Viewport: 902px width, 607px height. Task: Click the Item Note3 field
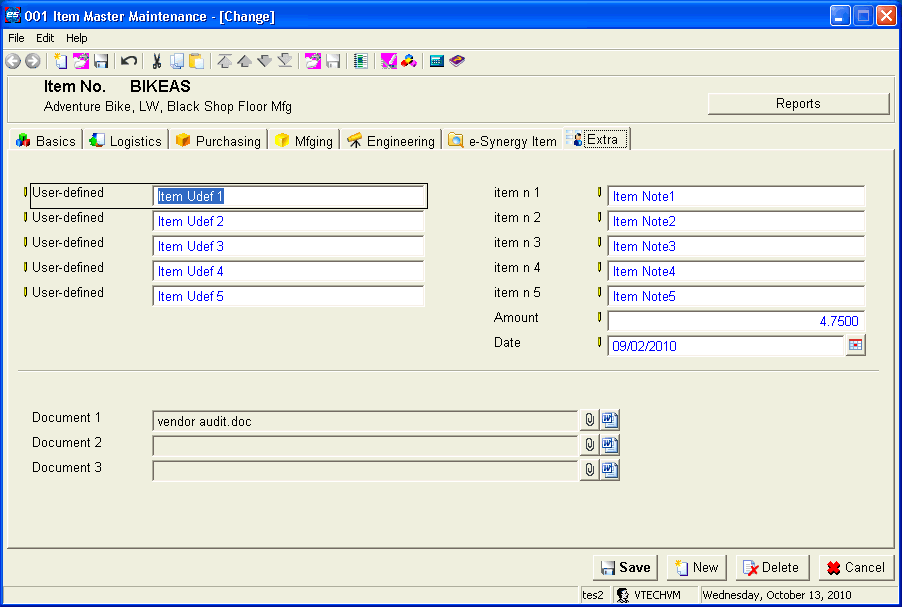coord(736,246)
